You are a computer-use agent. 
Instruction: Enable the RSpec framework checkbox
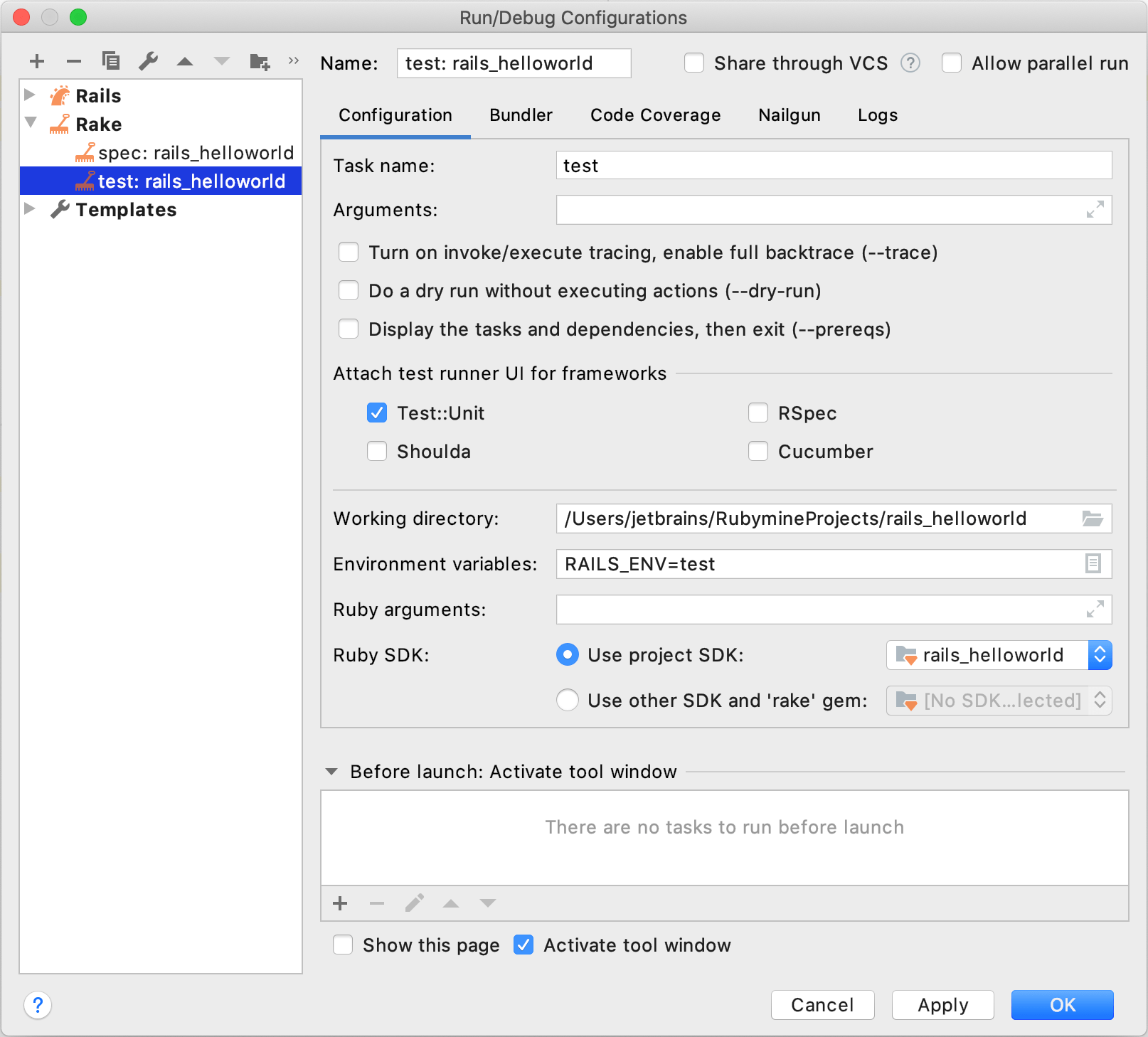point(758,413)
